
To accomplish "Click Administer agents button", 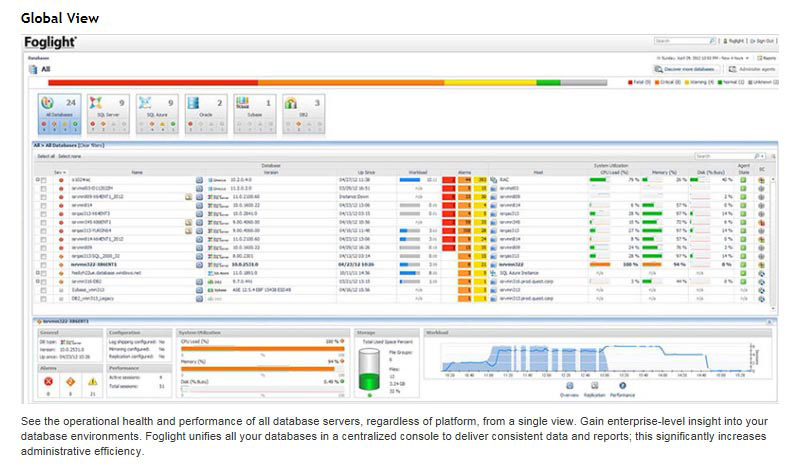I will (752, 69).
